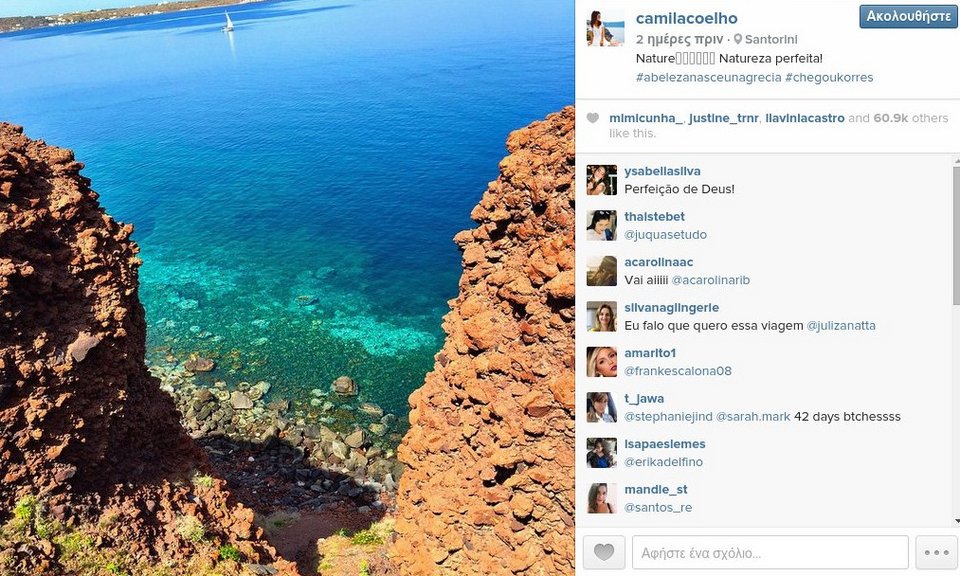960x576 pixels.
Task: Open mention @julizanatta in silvanaglingerie's comment
Action: pos(841,326)
